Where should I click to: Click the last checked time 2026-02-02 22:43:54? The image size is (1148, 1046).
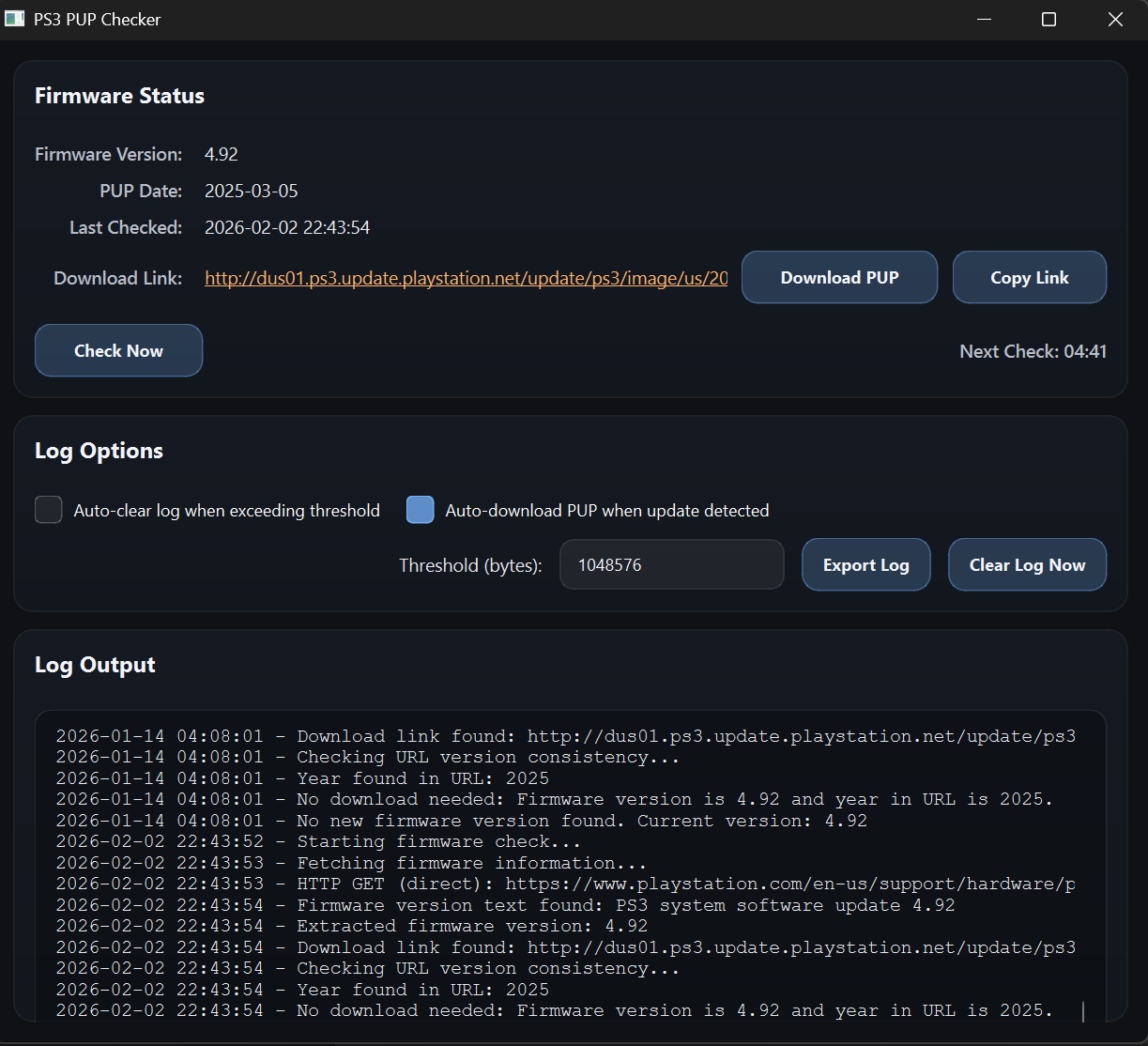287,227
